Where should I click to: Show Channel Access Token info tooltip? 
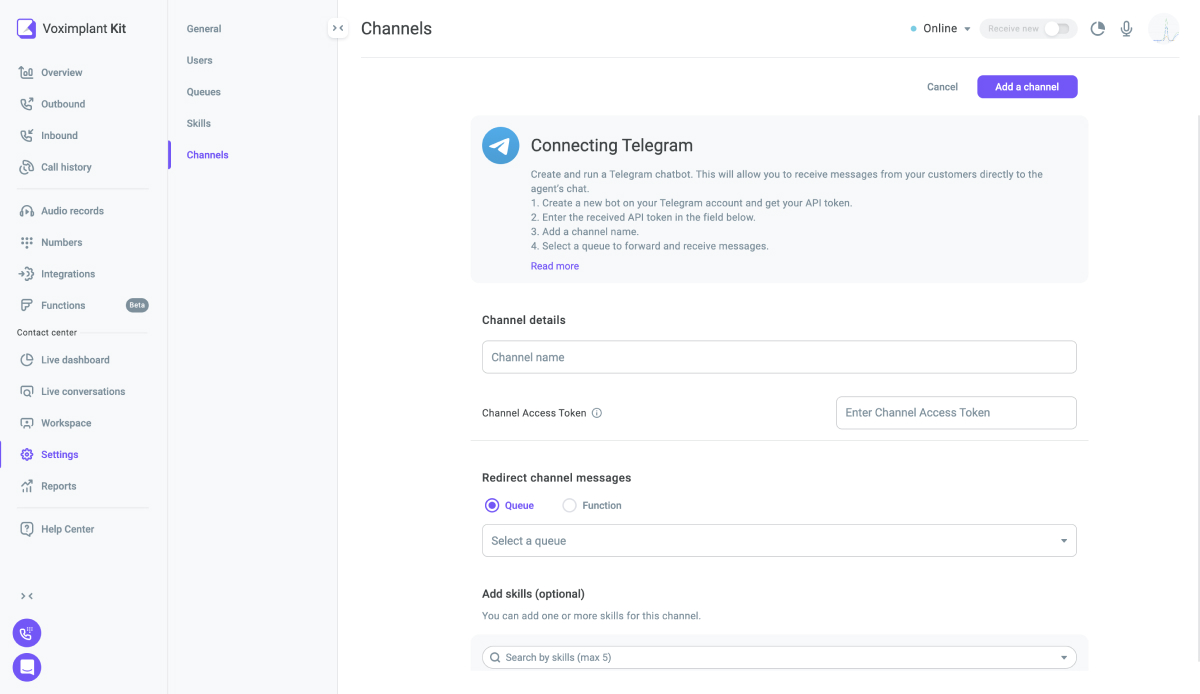597,413
